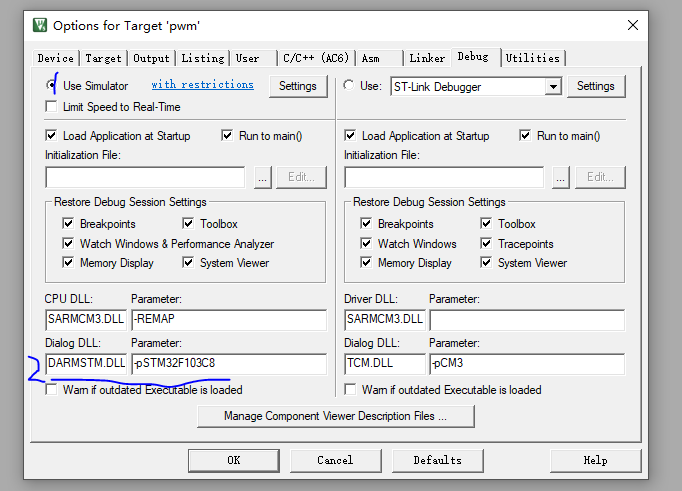682x491 pixels.
Task: Close the Options for Target dialog
Action: pyautogui.click(x=633, y=25)
